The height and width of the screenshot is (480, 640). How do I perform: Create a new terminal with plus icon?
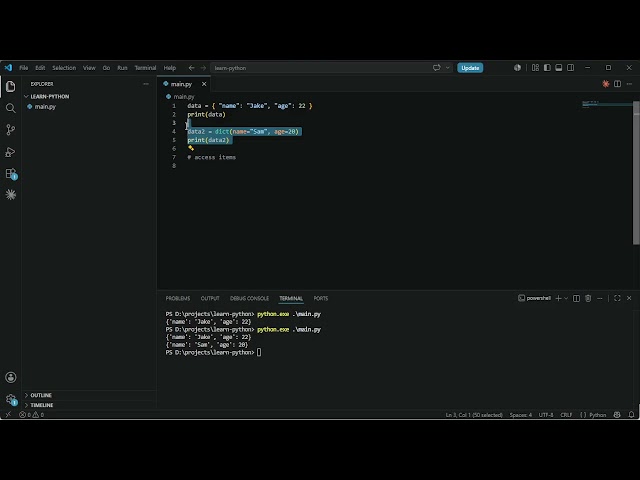coord(558,298)
